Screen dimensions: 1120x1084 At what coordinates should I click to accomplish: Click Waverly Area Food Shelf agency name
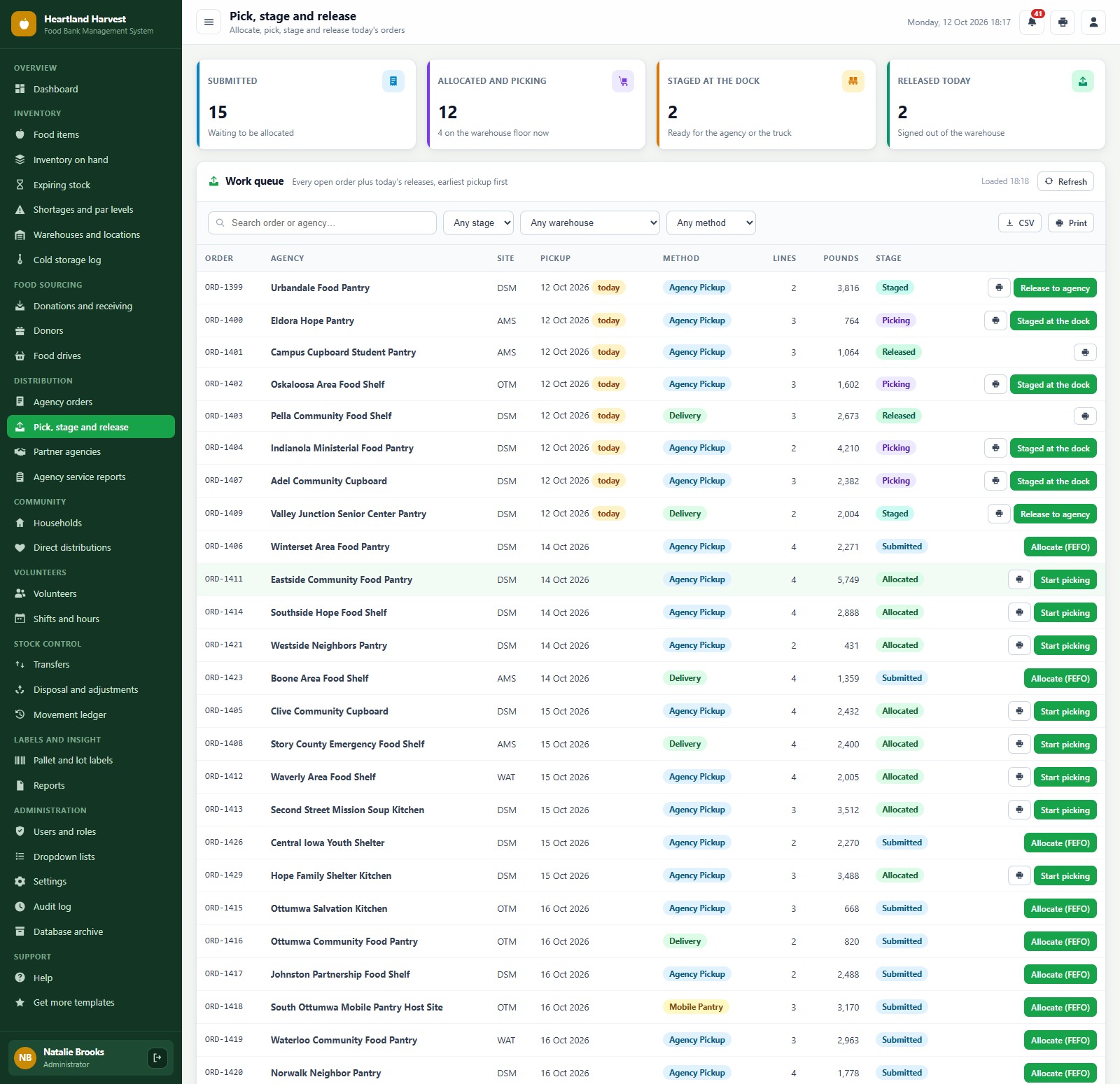tap(323, 777)
